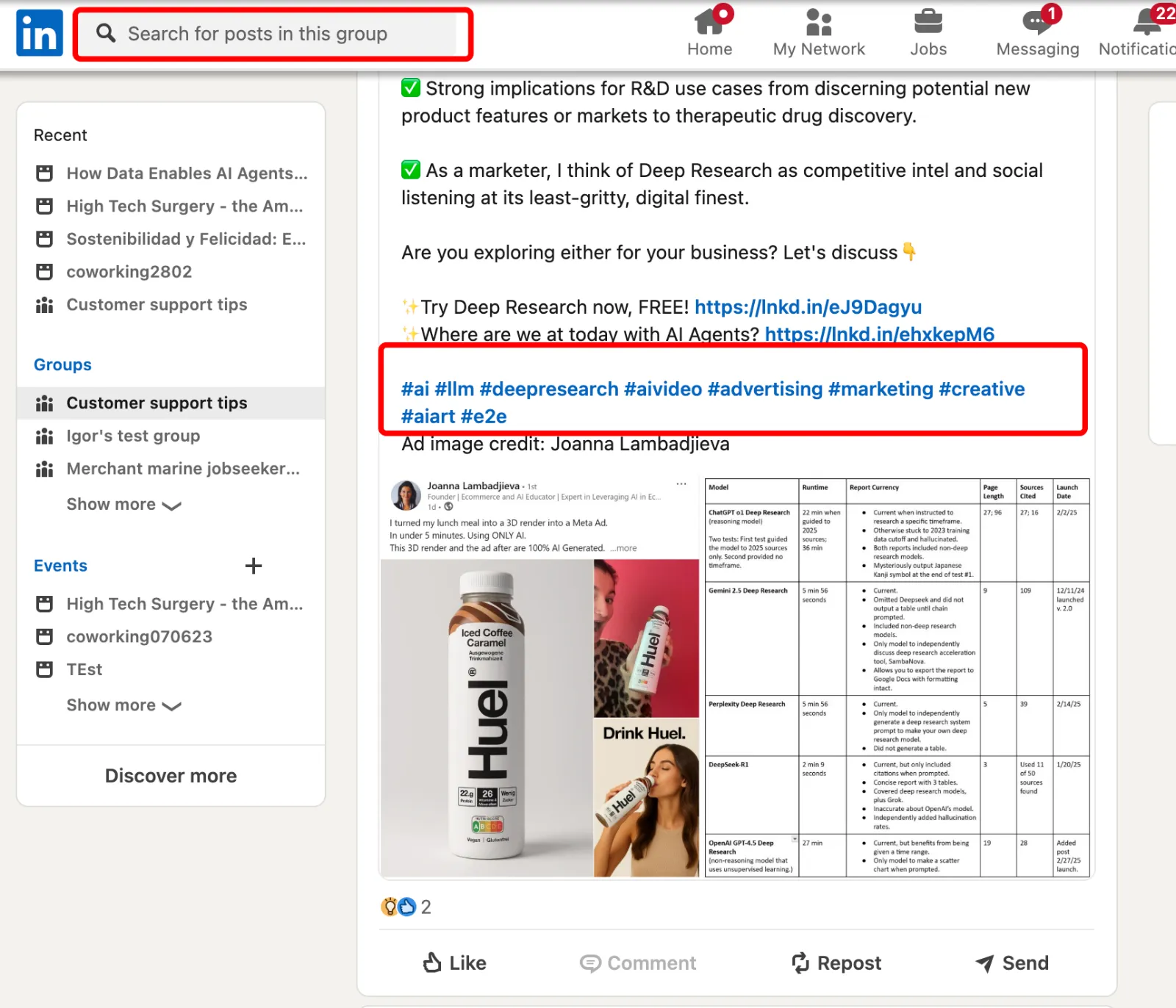Open the Messaging chat bubble icon
Image resolution: width=1176 pixels, height=1008 pixels.
click(x=1037, y=21)
